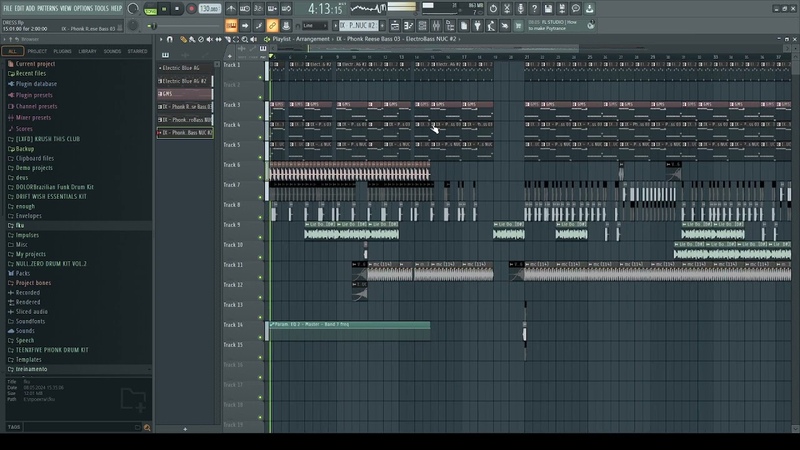Mute Track 1 with its green dot

click(260, 78)
